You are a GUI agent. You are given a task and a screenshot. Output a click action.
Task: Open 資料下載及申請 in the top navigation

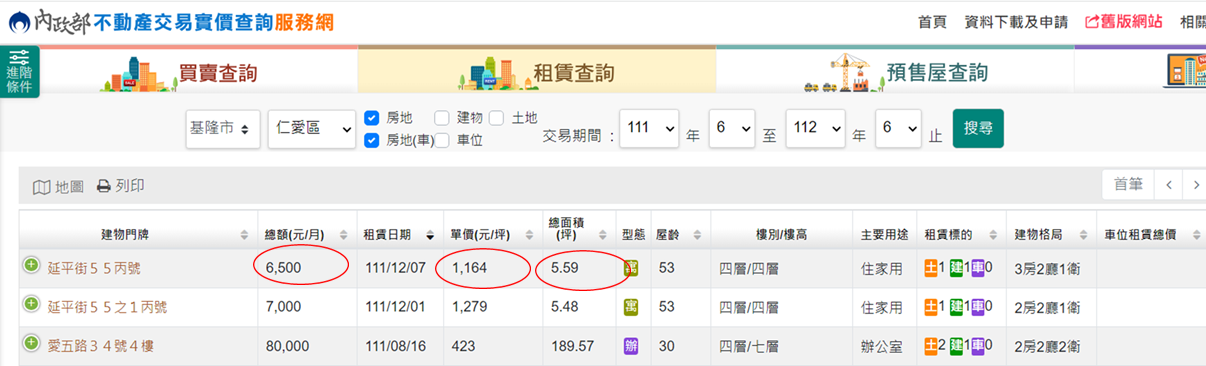1016,21
